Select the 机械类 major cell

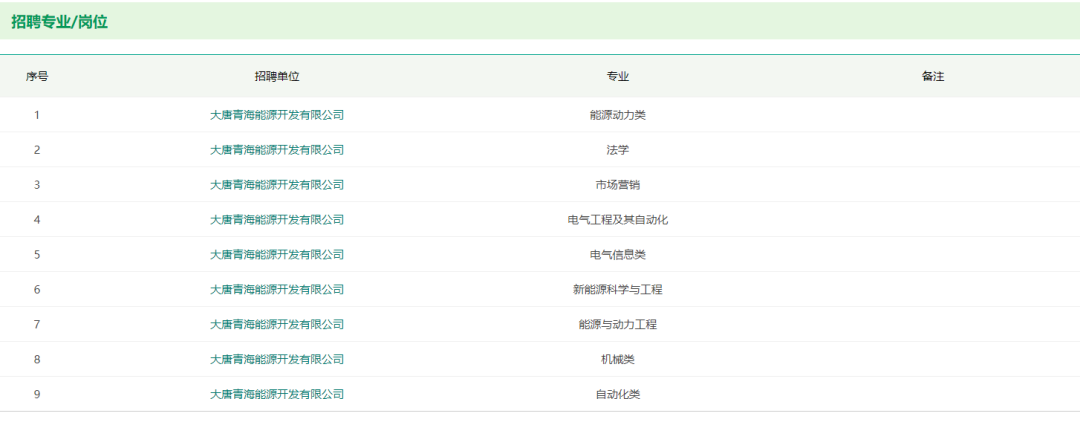[617, 359]
